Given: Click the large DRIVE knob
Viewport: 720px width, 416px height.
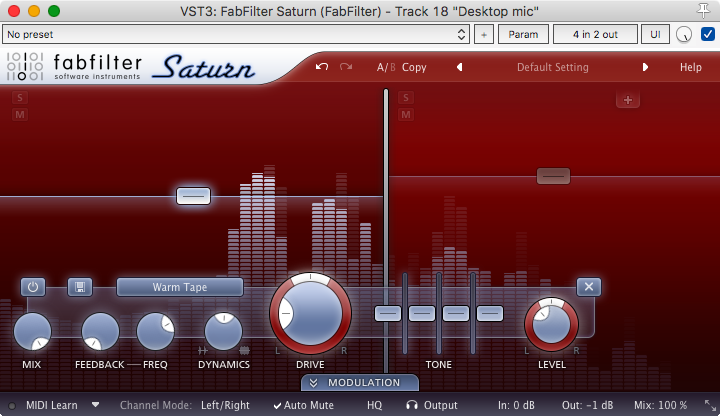Looking at the screenshot, I should [x=310, y=314].
